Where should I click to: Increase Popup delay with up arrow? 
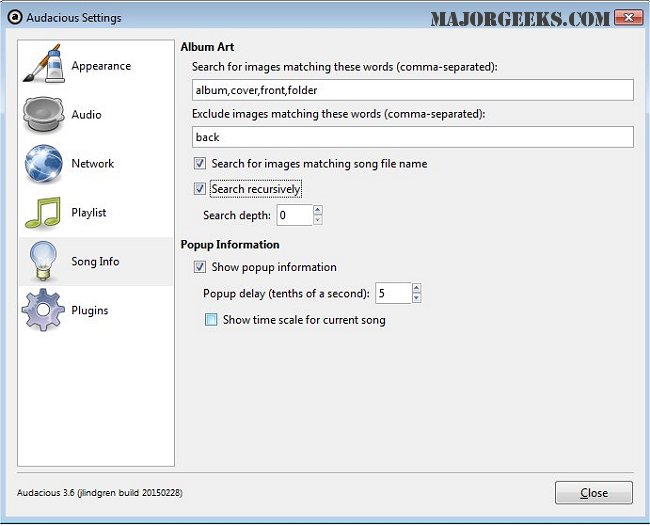pyautogui.click(x=417, y=288)
